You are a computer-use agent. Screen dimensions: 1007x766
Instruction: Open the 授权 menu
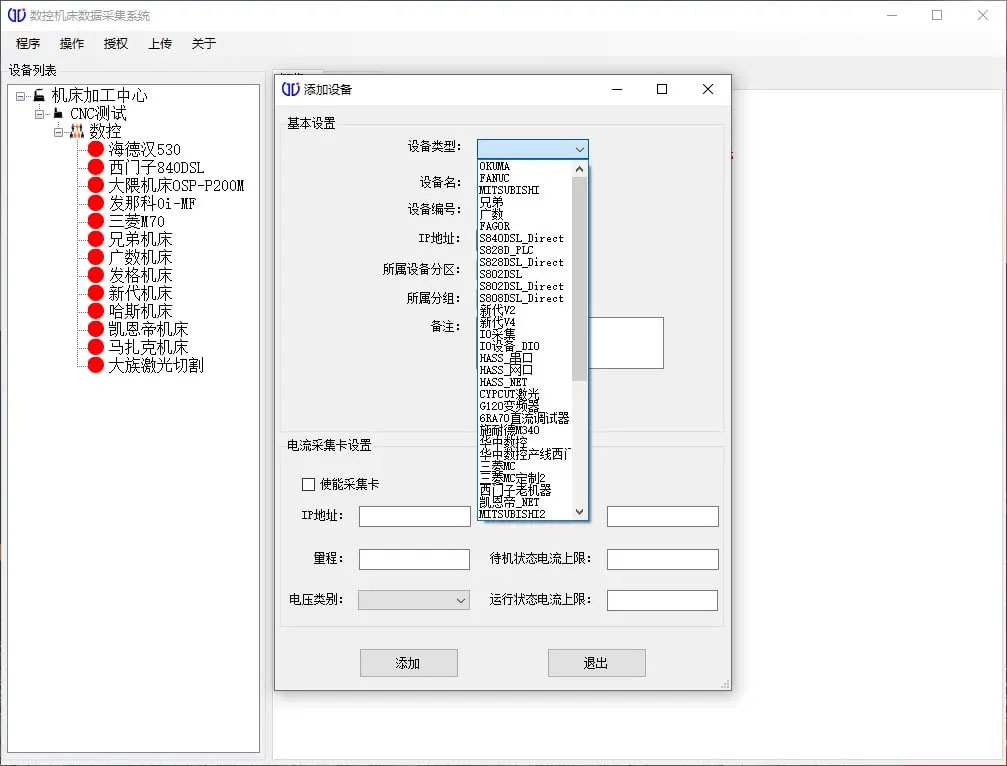[116, 44]
